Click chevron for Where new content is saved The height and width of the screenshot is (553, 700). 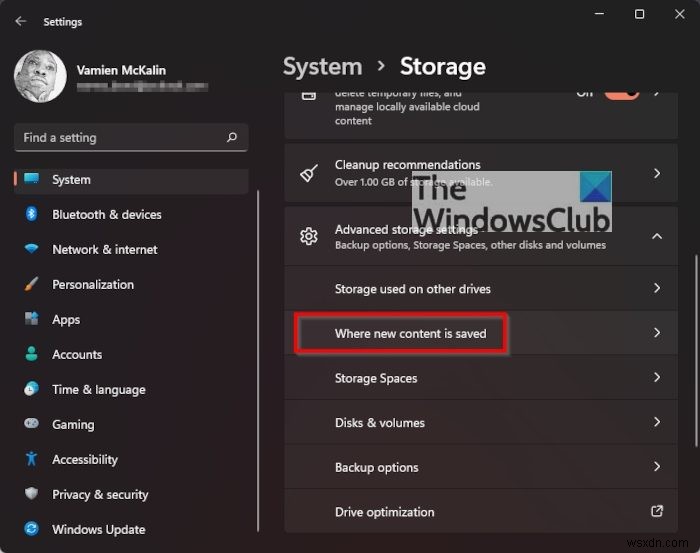(657, 333)
